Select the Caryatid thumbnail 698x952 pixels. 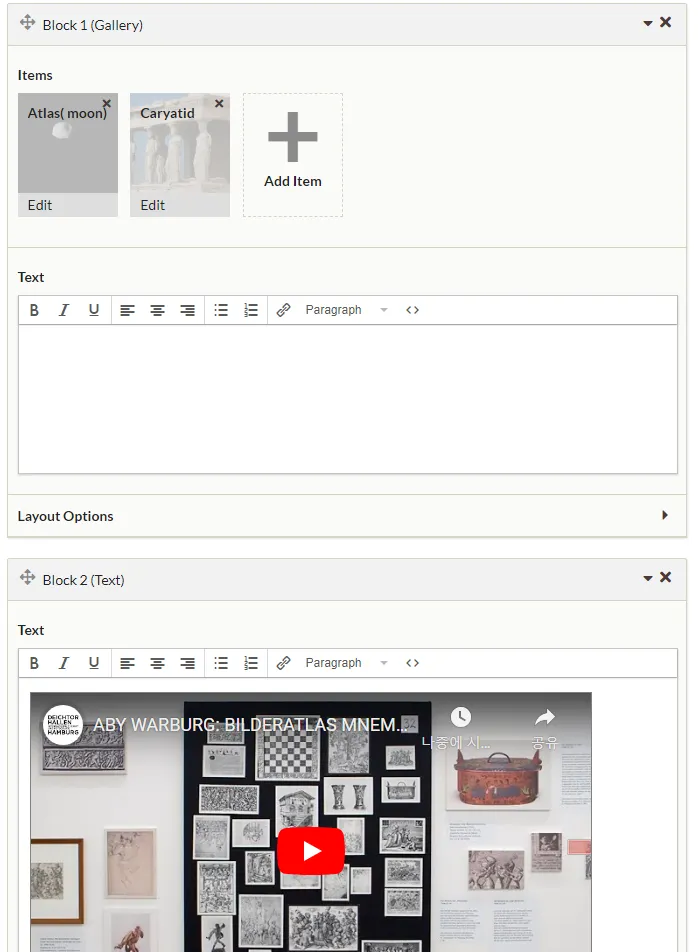(180, 143)
